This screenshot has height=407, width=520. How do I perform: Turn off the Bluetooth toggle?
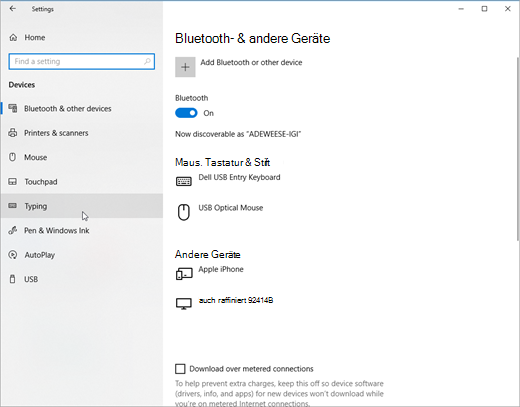click(186, 113)
